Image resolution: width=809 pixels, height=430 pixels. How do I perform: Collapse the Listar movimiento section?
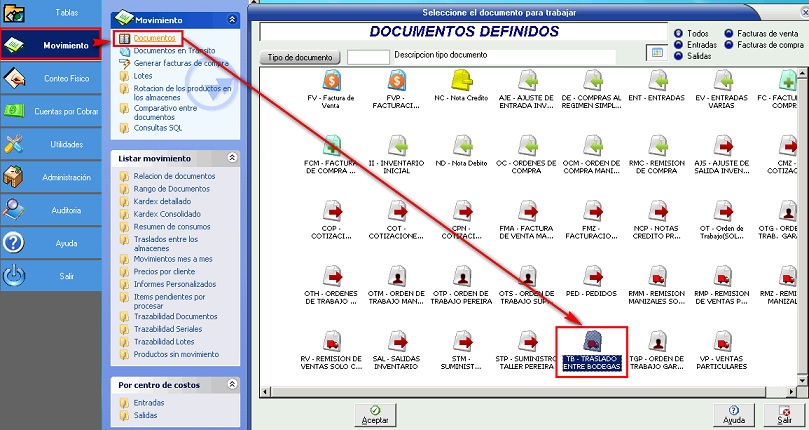(232, 157)
